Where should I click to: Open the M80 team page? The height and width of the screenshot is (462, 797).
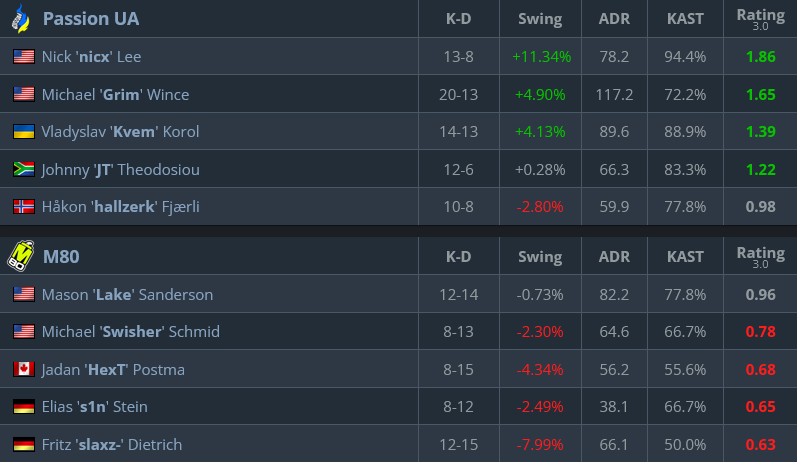pos(61,257)
